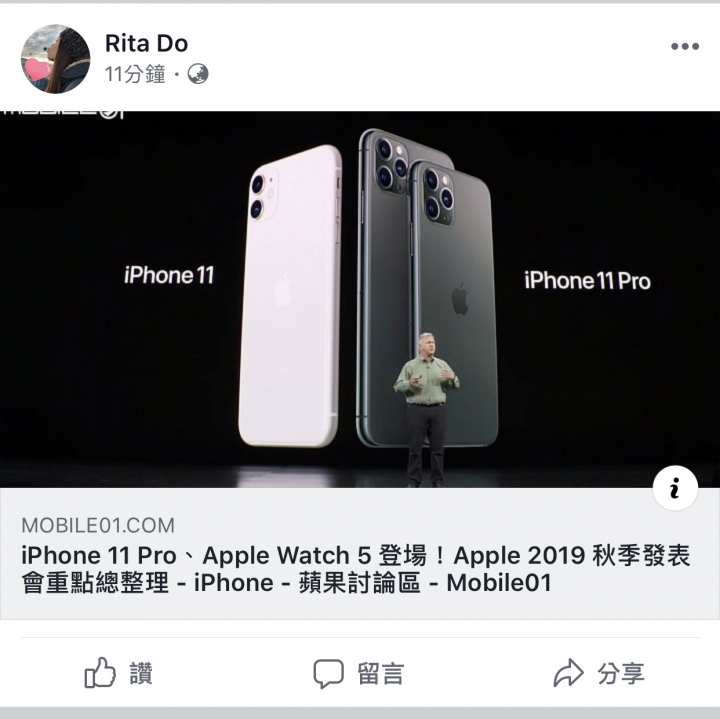Open the three-dot post options menu
Viewport: 720px width, 719px height.
click(685, 46)
